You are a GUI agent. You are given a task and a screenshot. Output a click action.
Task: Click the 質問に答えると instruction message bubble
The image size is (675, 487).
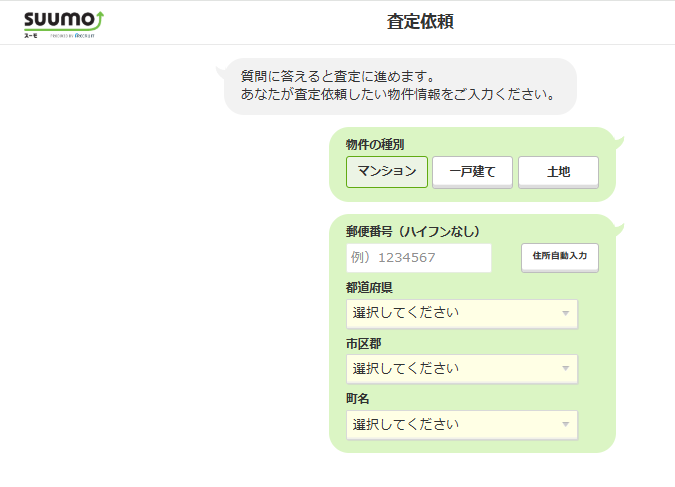click(398, 86)
